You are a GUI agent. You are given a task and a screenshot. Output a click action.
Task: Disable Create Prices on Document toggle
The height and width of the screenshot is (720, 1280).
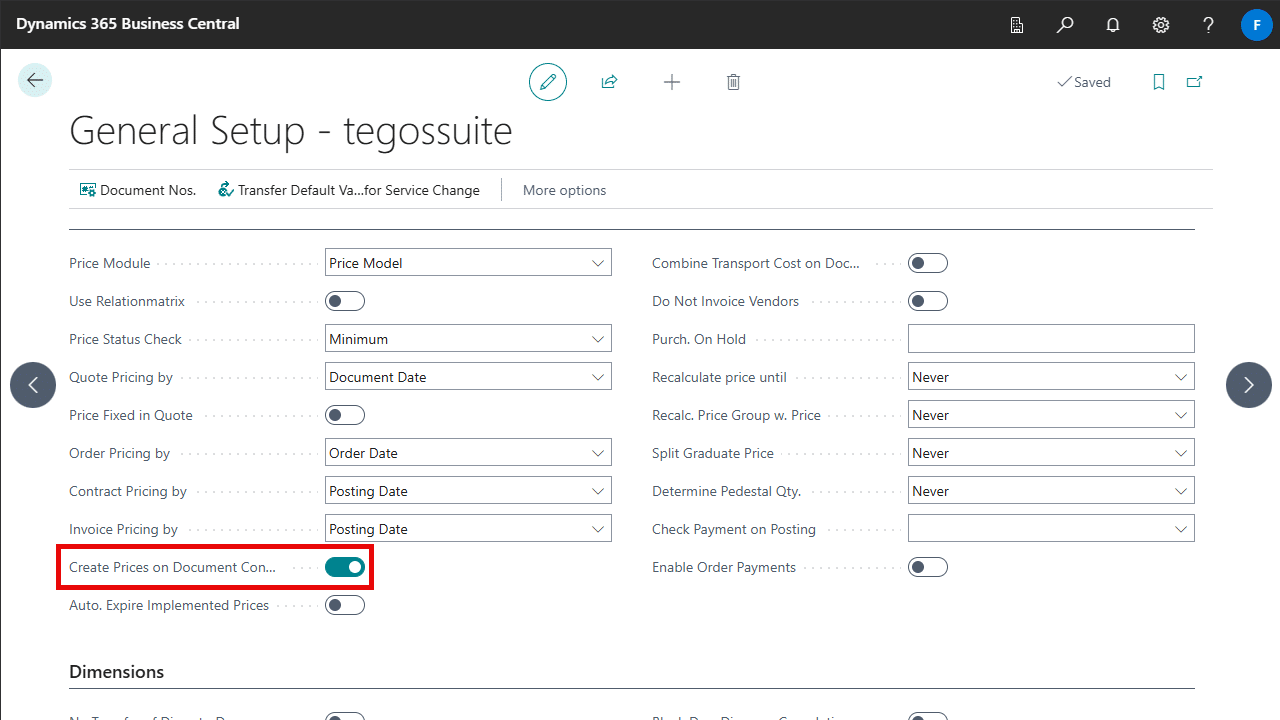click(x=345, y=567)
